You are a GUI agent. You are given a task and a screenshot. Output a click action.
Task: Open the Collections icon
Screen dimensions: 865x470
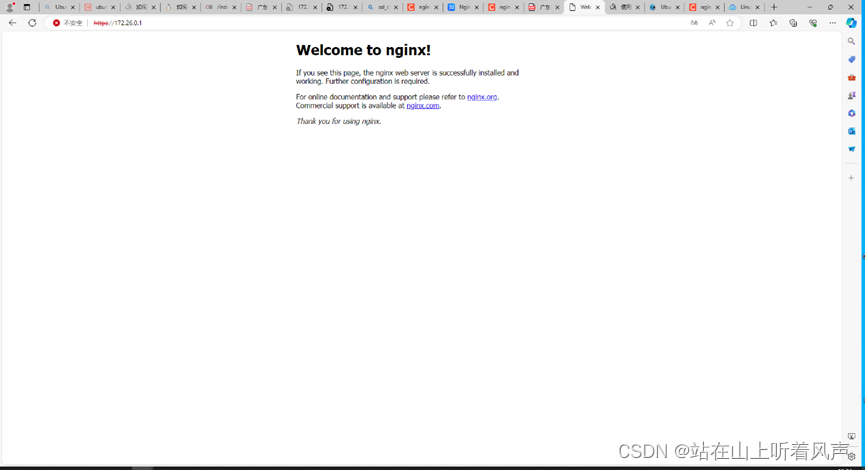tap(793, 23)
